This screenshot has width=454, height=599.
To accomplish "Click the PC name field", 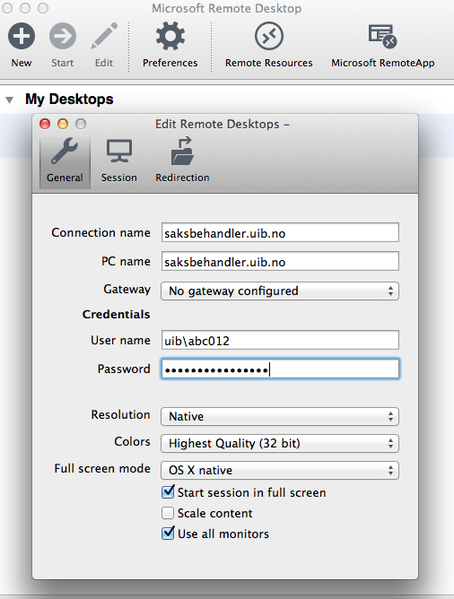I will coord(280,261).
